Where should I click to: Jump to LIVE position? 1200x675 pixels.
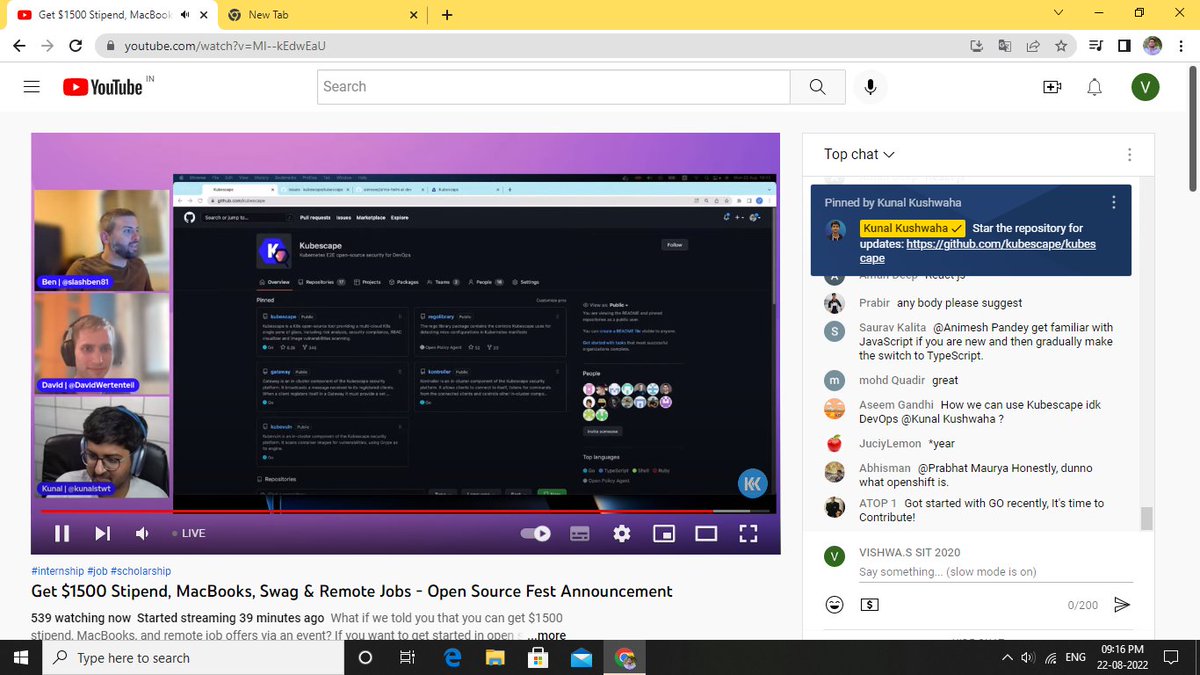click(187, 533)
